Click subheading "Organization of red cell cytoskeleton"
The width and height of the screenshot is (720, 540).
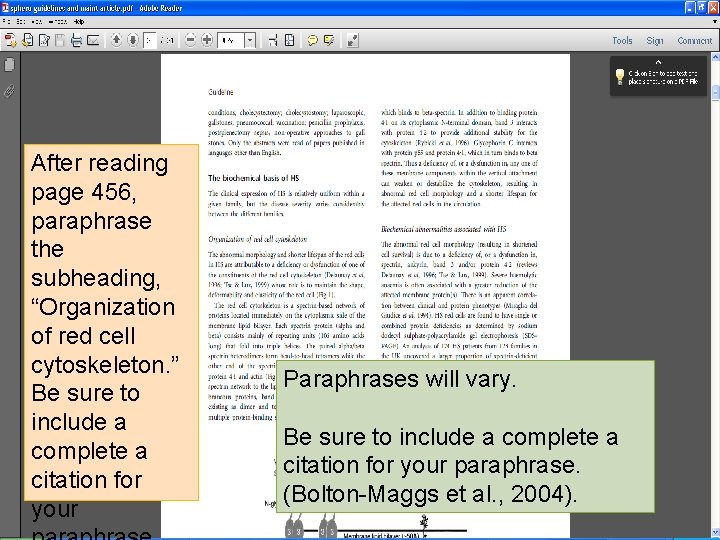click(258, 239)
